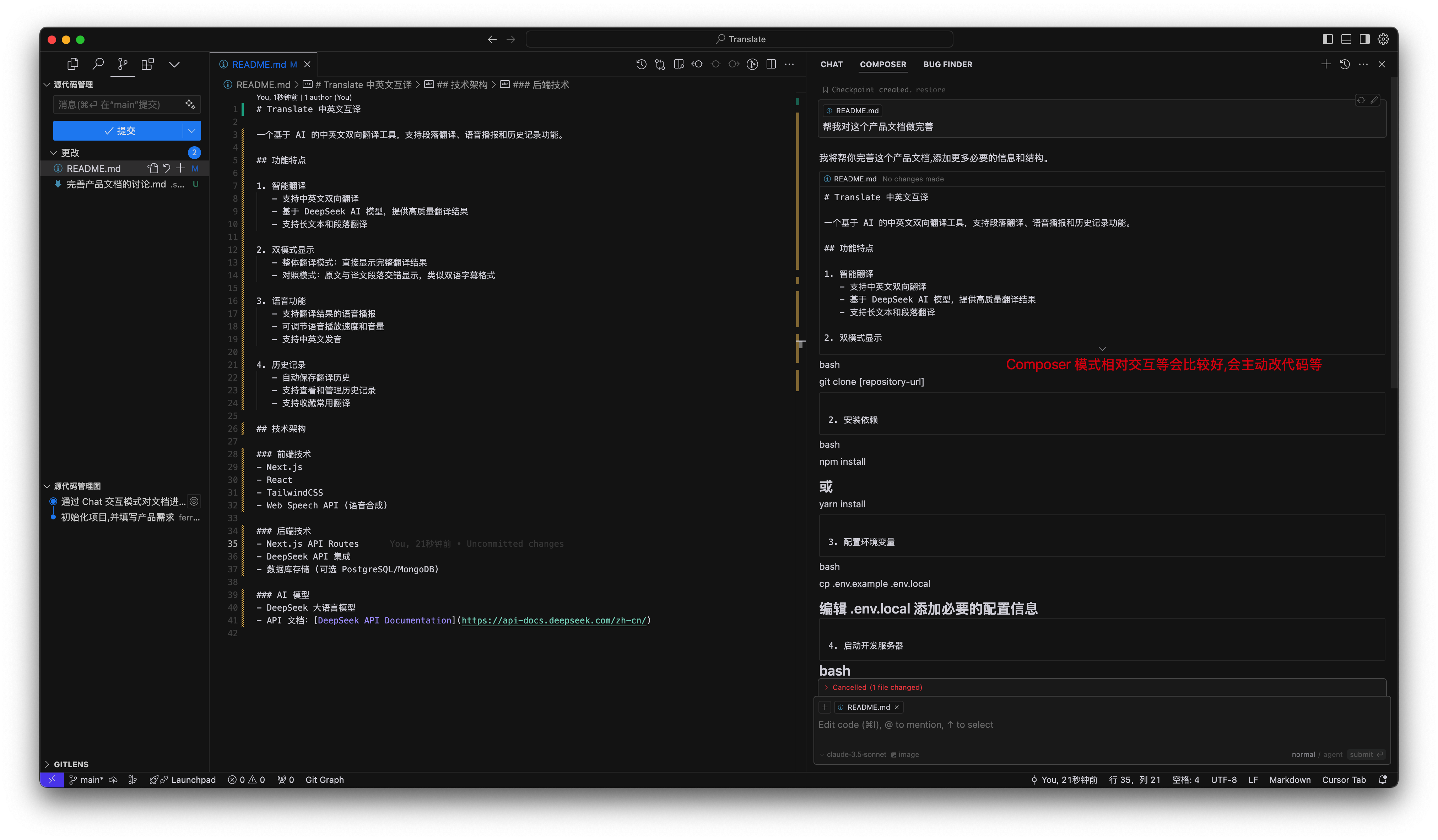Toggle the bottom panel layout icon

click(x=1346, y=39)
